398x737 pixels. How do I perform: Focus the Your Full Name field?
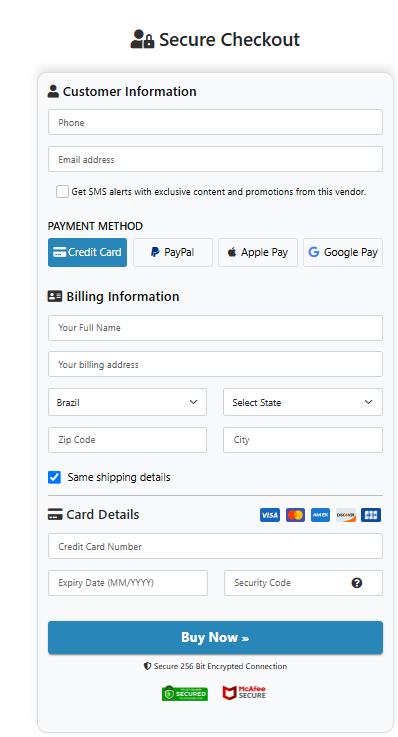tap(215, 328)
